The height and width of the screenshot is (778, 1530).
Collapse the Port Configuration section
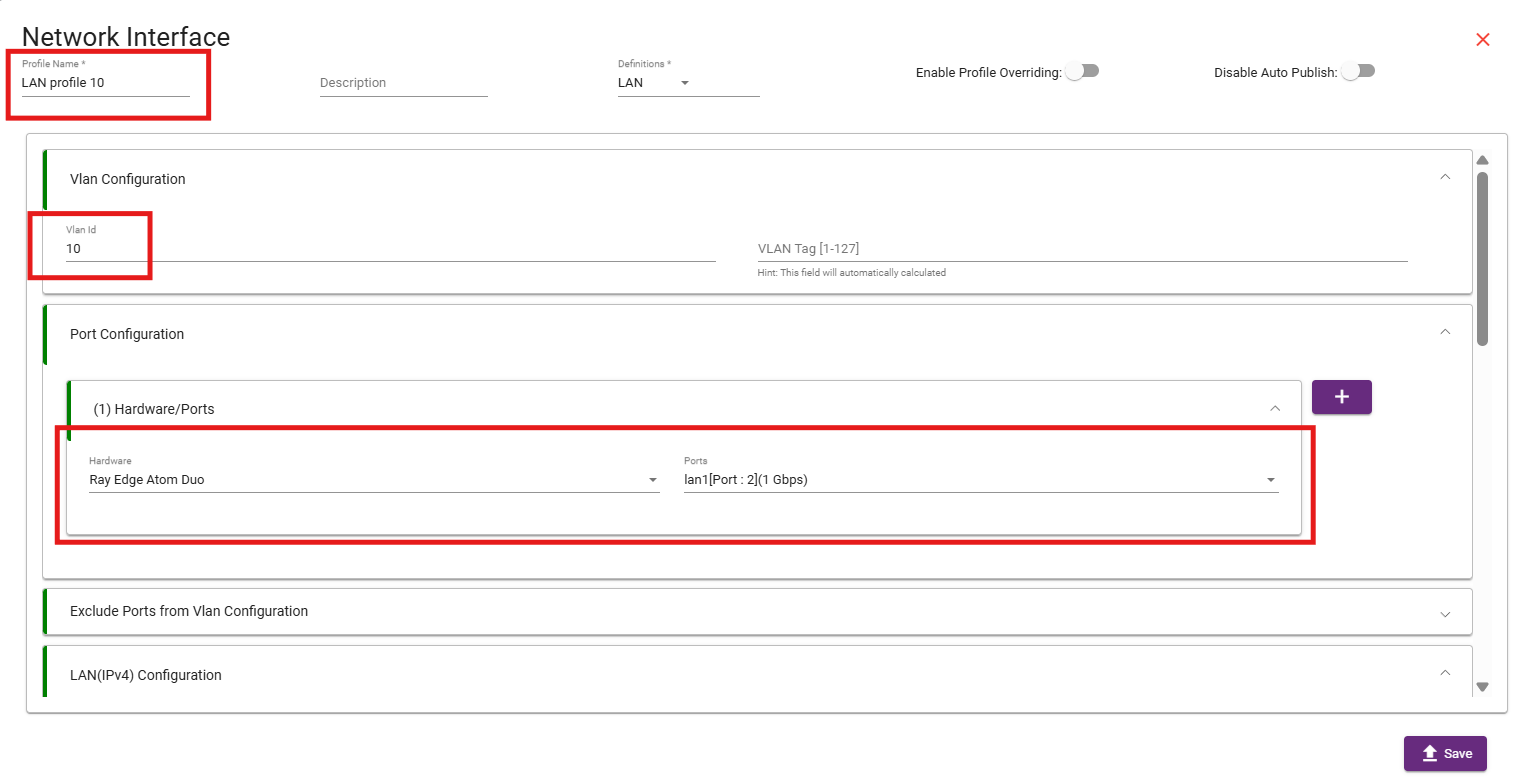1444,332
